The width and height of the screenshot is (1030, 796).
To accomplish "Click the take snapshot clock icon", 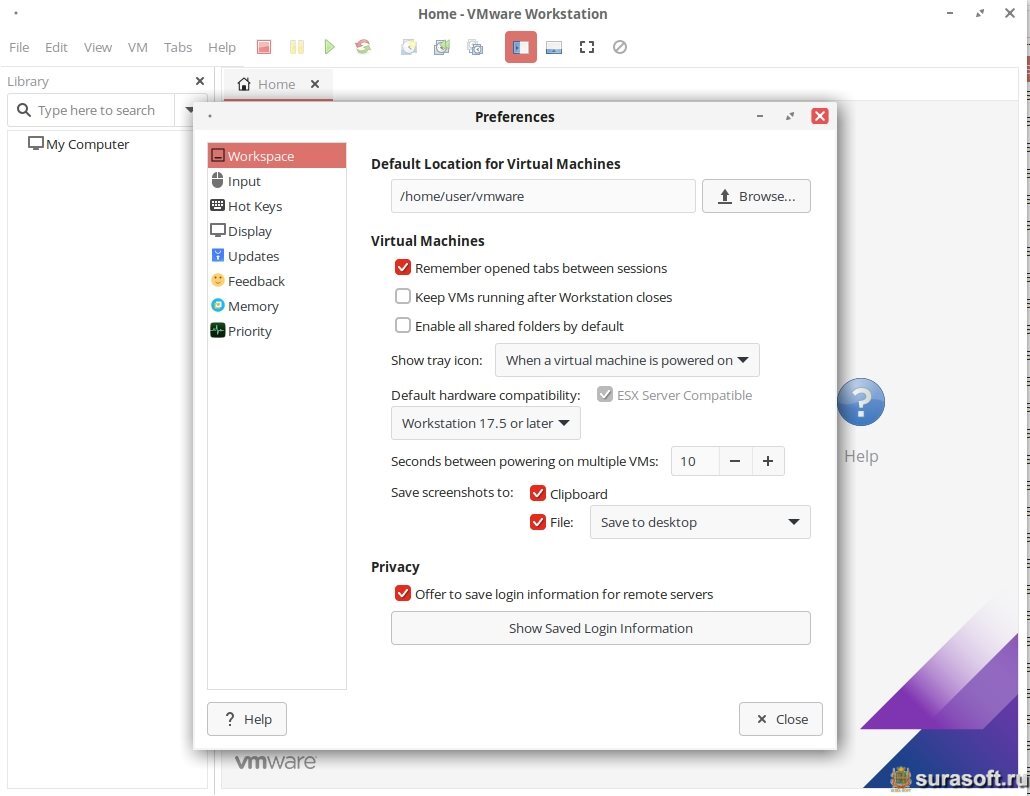I will tap(409, 47).
